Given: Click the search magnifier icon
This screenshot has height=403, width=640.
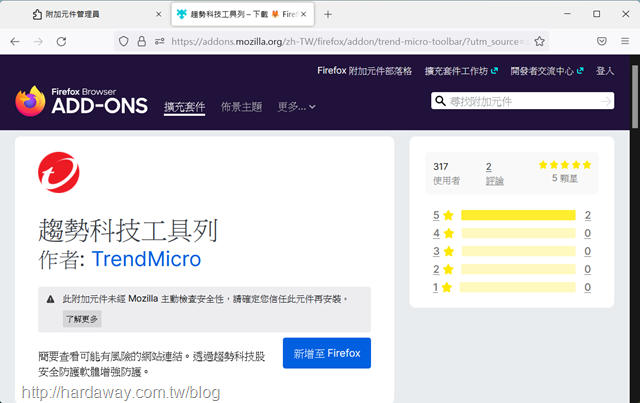Looking at the screenshot, I should [440, 101].
